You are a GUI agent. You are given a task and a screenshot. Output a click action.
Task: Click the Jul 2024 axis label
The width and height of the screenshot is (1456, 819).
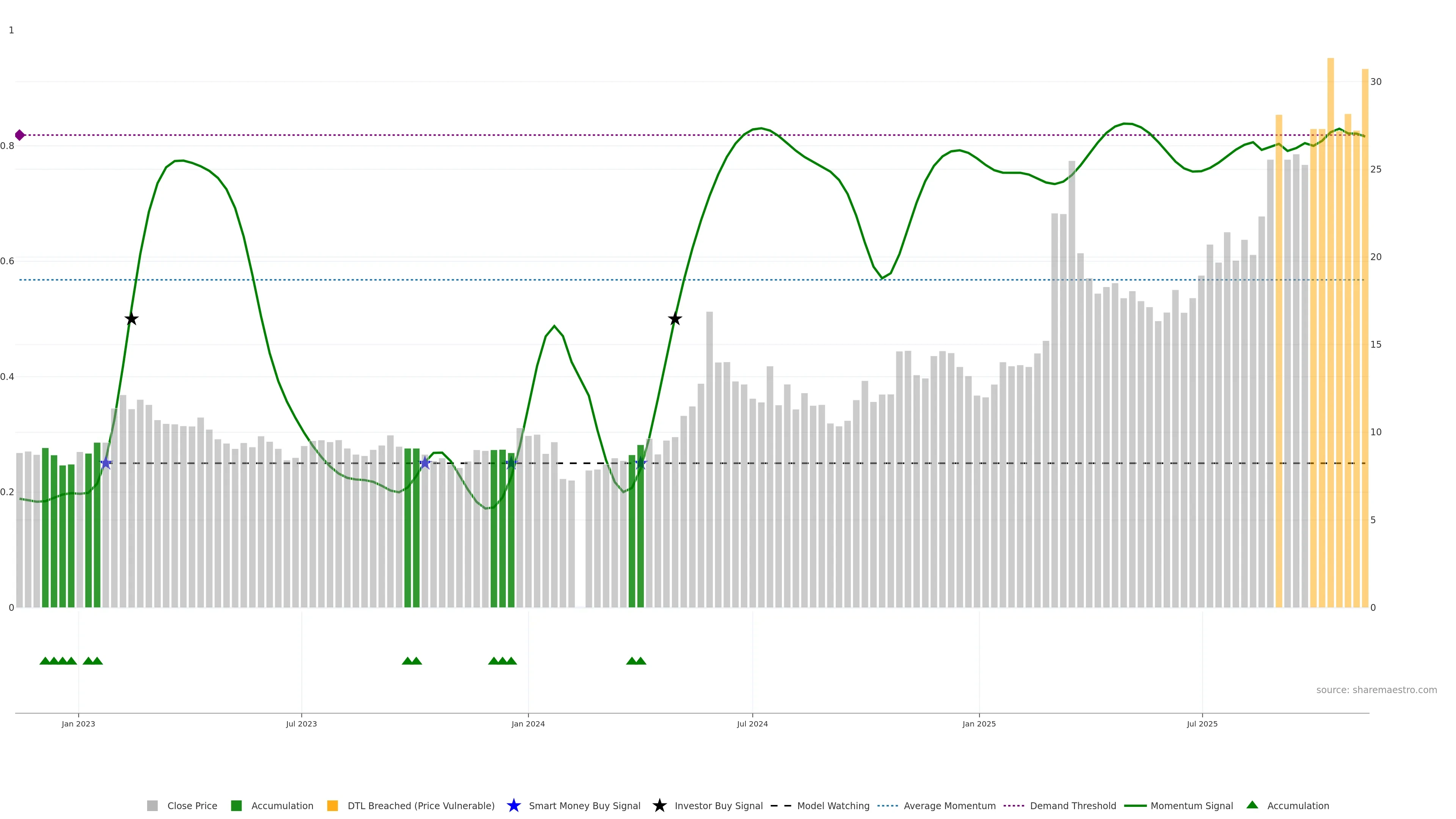click(752, 723)
